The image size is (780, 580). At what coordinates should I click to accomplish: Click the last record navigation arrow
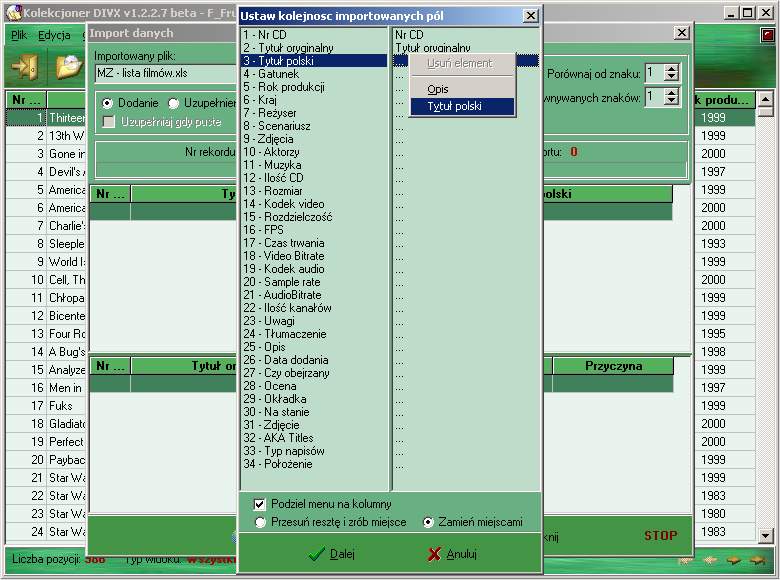click(x=758, y=561)
